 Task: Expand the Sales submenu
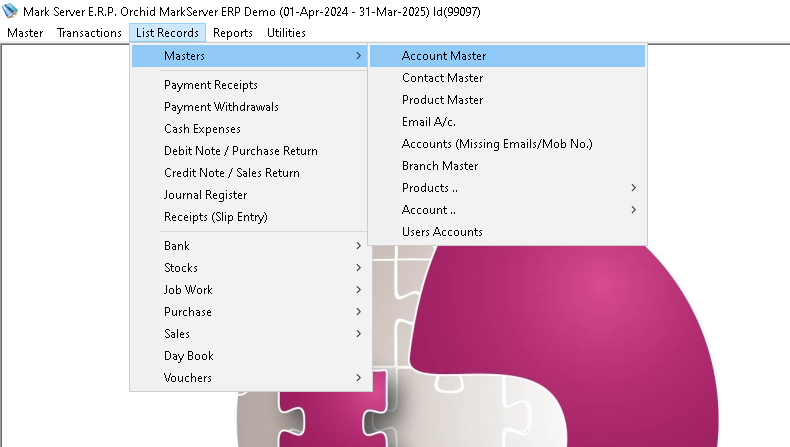pyautogui.click(x=249, y=334)
